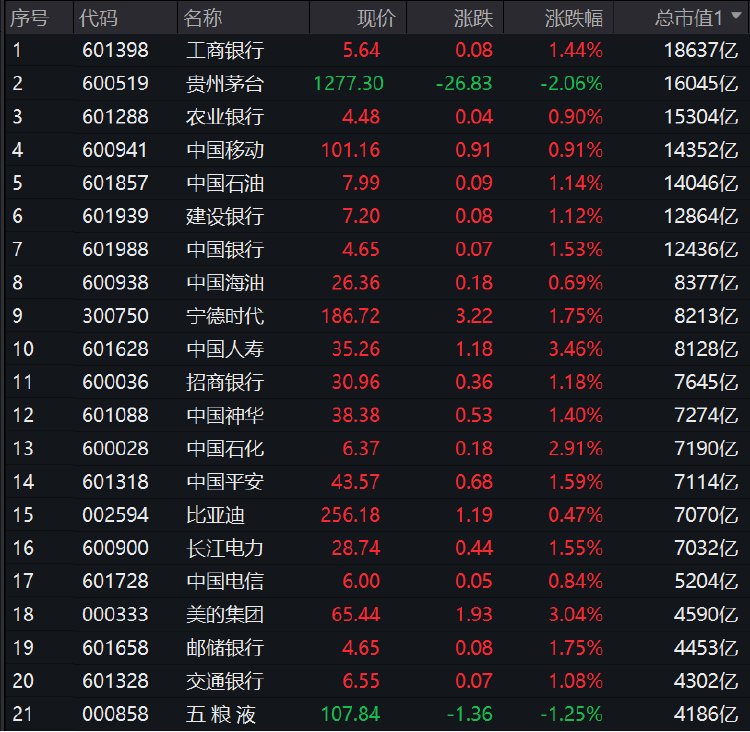Select stock name 宁德时代

click(225, 316)
